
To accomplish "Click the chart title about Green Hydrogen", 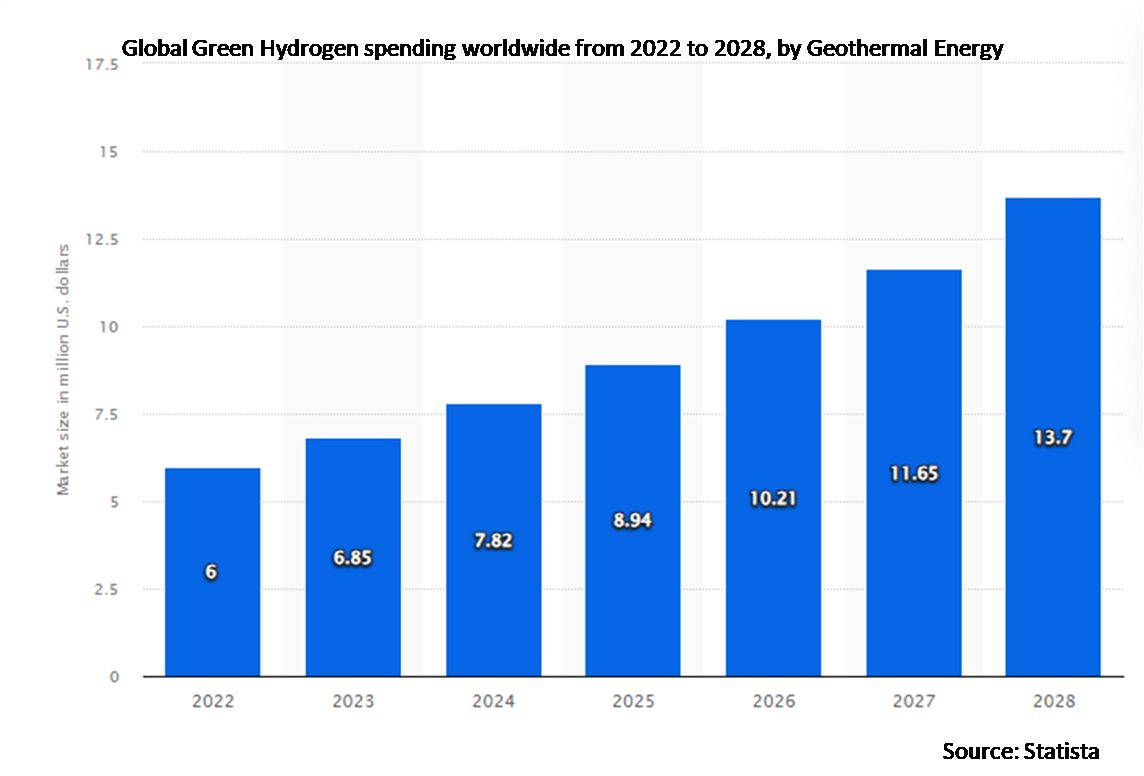I will point(562,48).
